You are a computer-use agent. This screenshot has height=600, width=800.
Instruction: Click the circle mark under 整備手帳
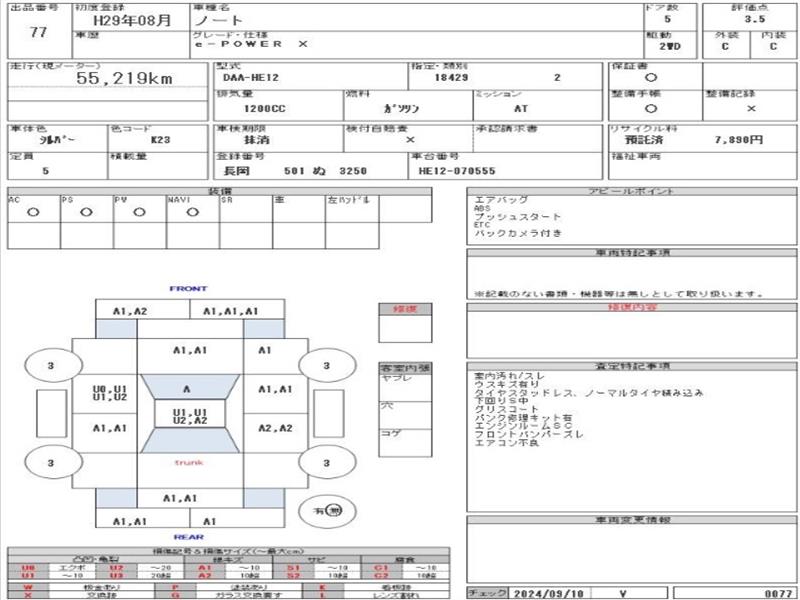(651, 109)
